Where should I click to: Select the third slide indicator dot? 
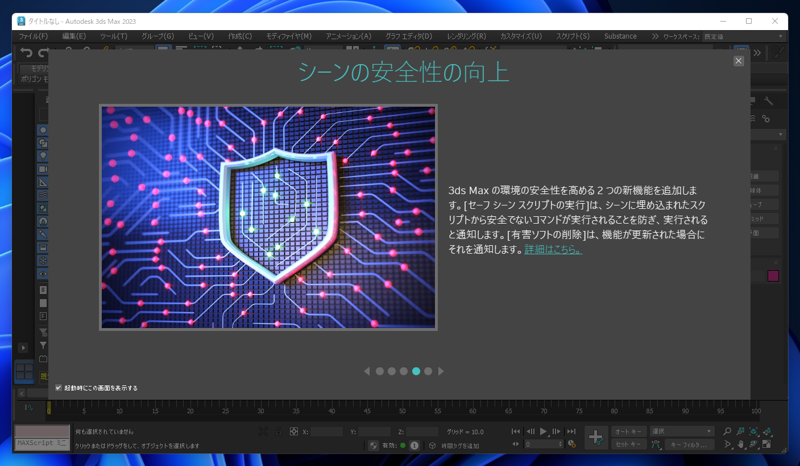pos(404,372)
